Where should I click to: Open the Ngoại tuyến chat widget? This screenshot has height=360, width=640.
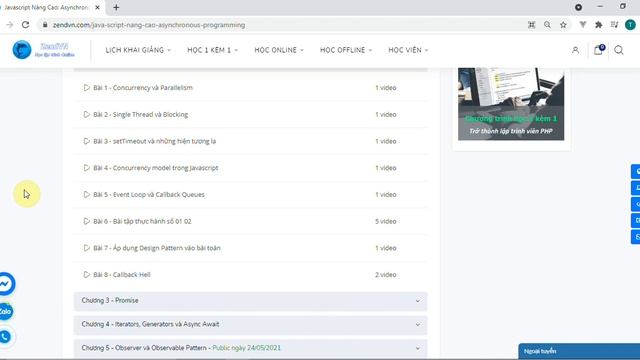(579, 351)
